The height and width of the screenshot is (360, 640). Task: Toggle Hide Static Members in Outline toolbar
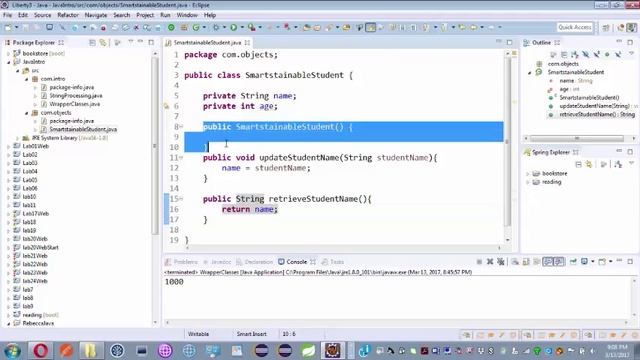tap(596, 54)
